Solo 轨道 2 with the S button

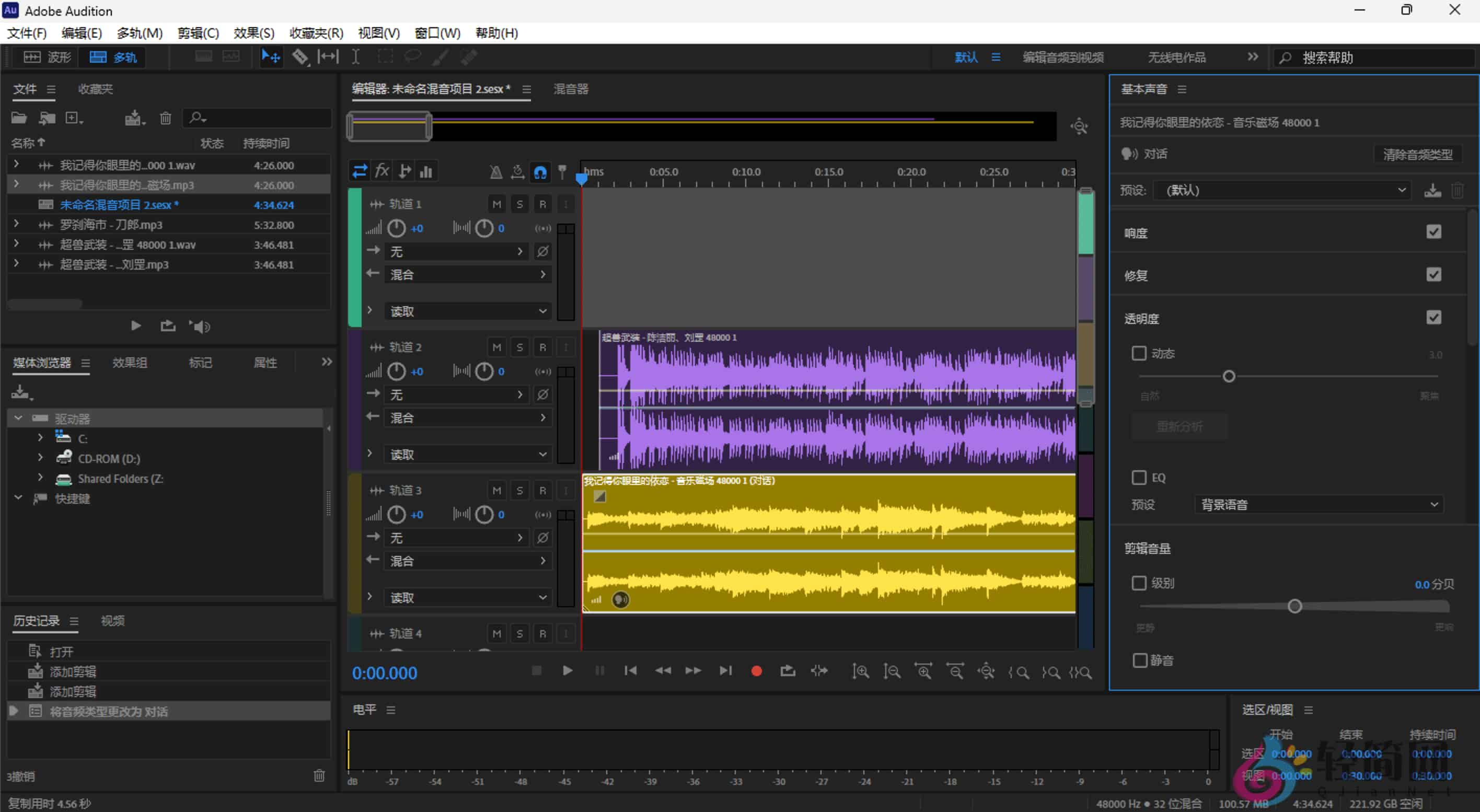click(x=519, y=347)
